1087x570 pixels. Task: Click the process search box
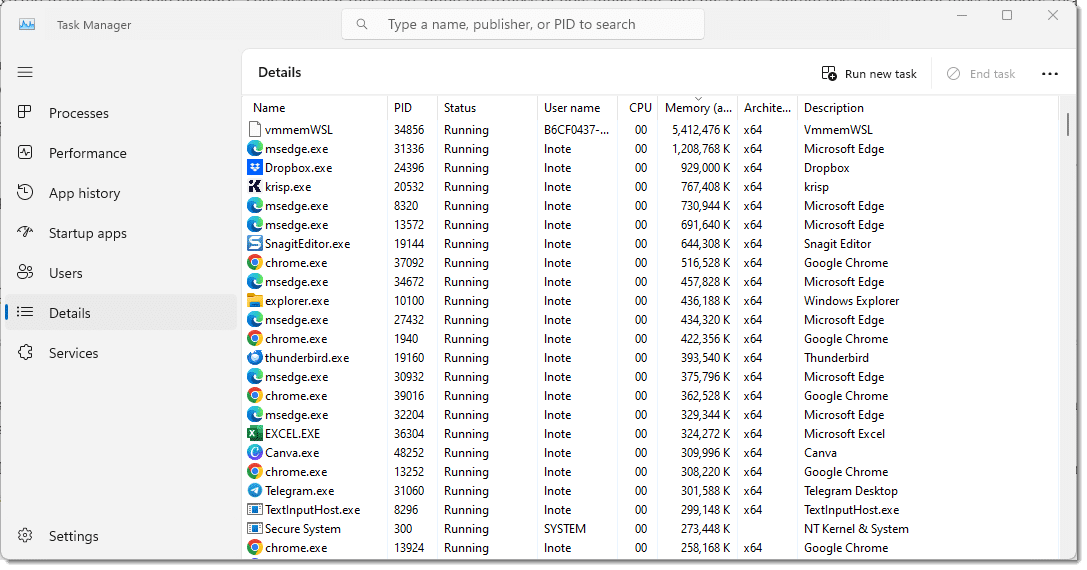523,24
